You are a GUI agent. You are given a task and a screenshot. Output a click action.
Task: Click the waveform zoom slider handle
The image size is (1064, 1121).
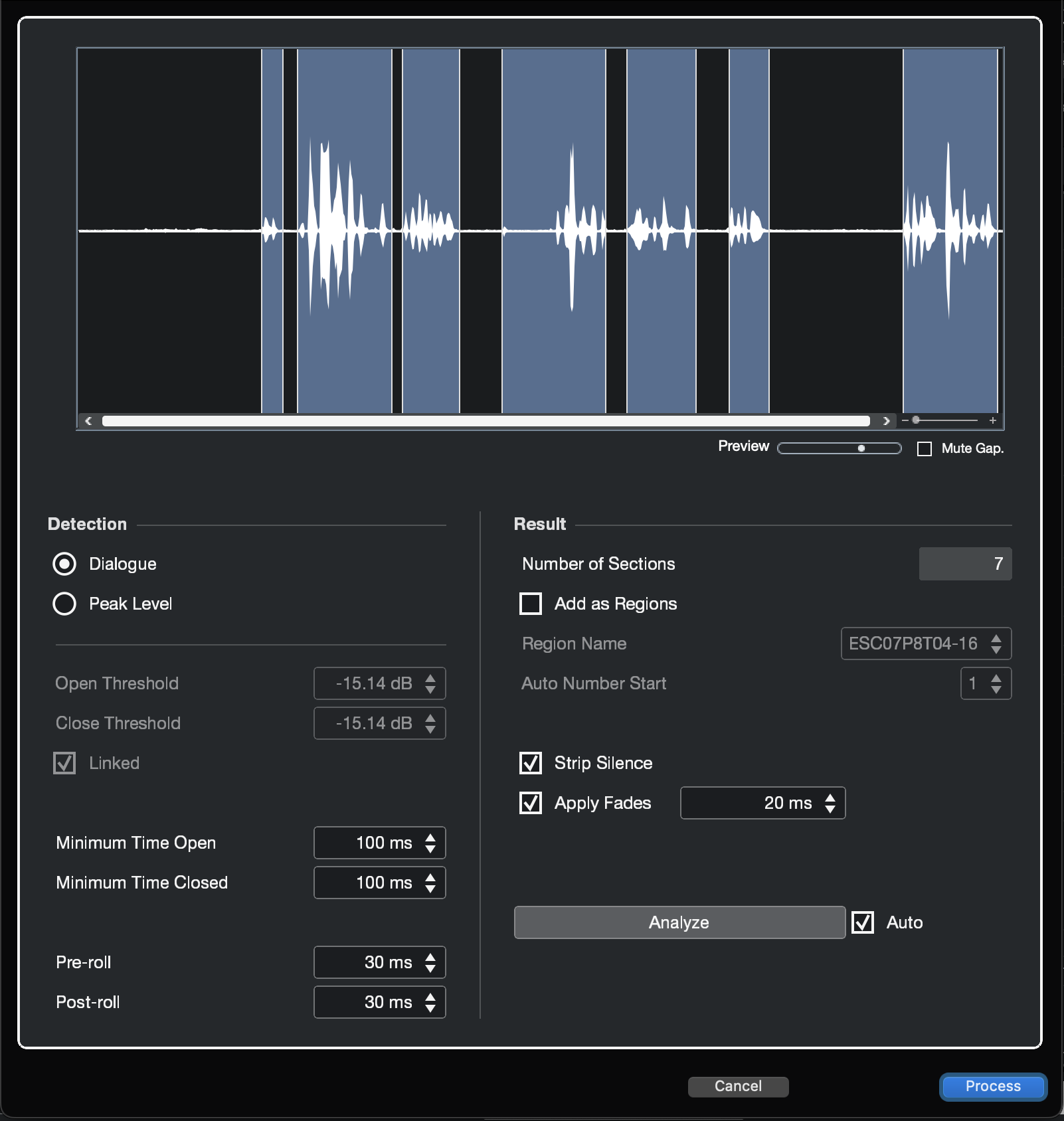916,420
